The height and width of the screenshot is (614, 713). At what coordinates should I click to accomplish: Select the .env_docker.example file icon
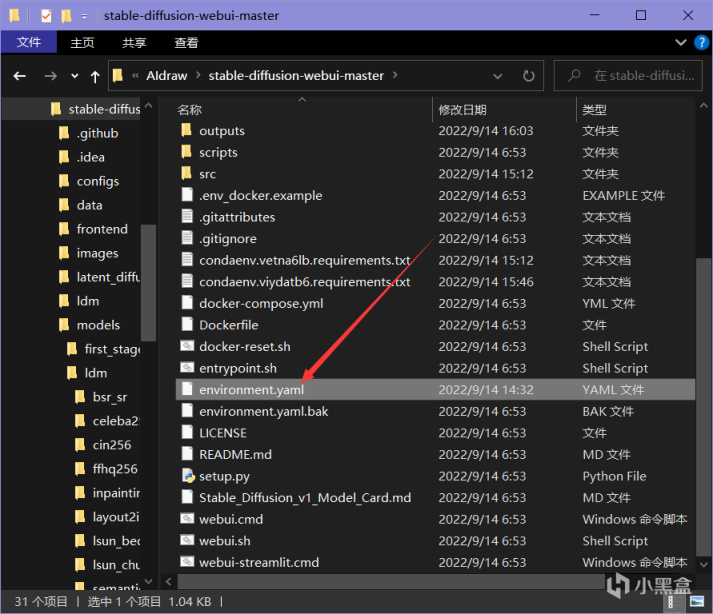click(x=187, y=195)
